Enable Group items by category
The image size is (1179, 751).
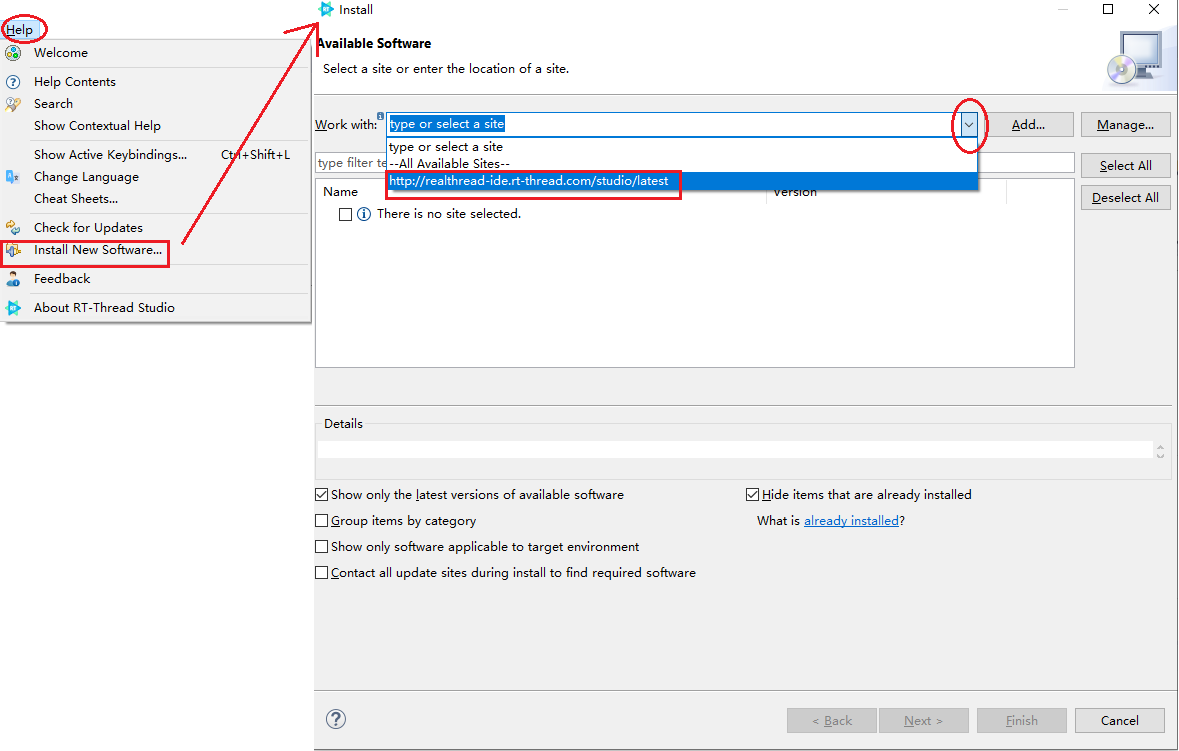pyautogui.click(x=321, y=520)
